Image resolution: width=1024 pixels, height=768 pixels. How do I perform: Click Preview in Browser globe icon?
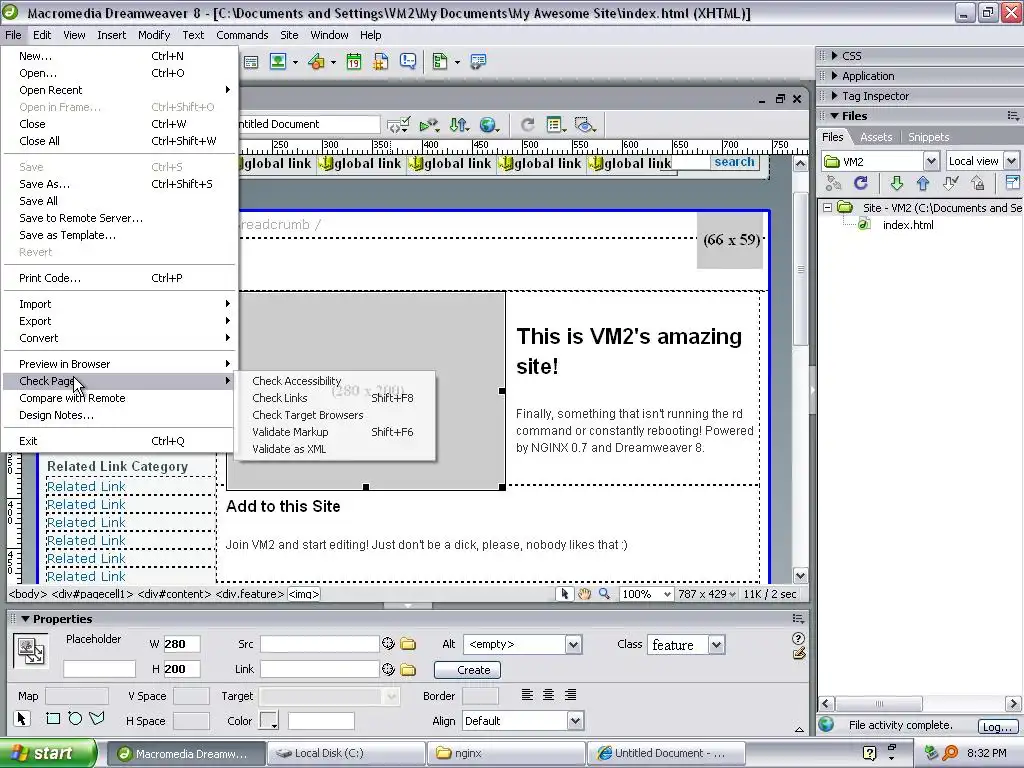pyautogui.click(x=488, y=125)
